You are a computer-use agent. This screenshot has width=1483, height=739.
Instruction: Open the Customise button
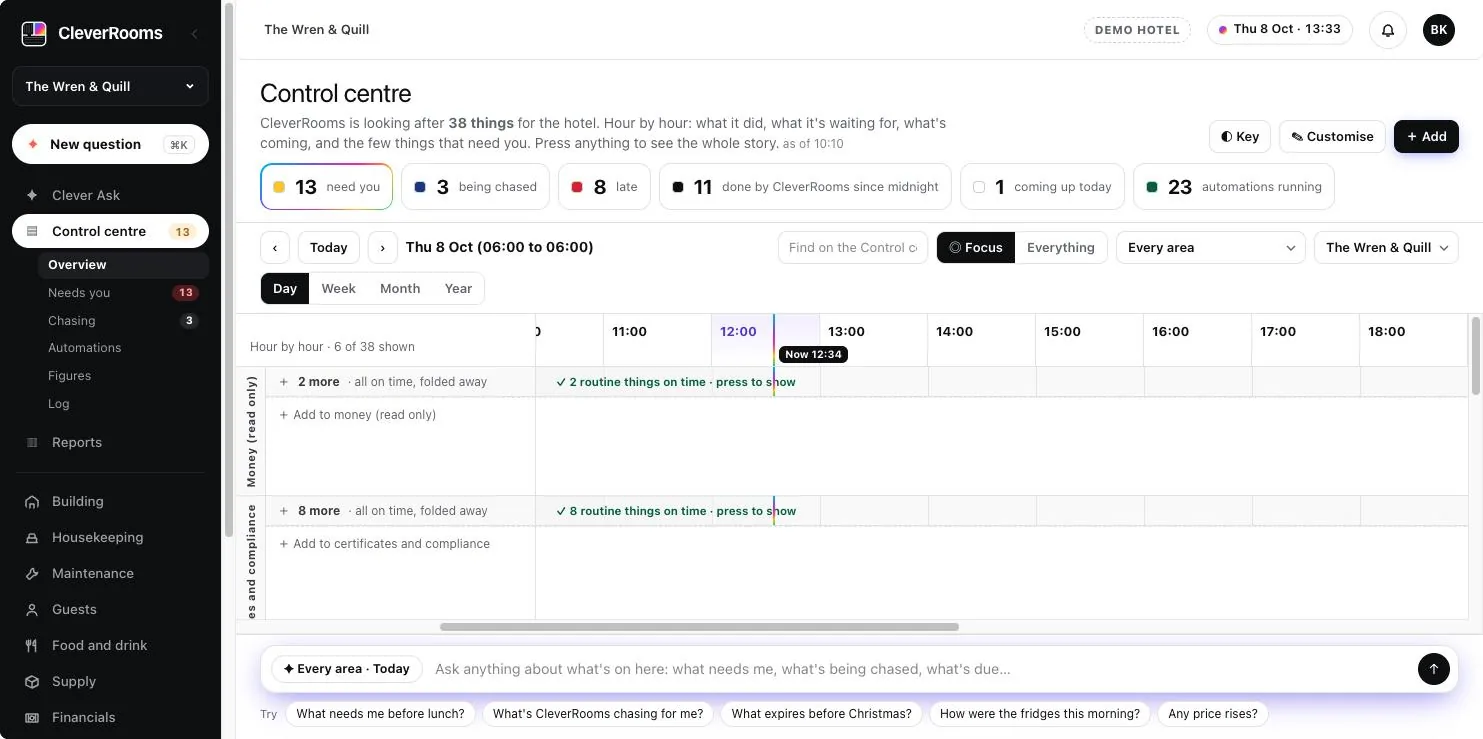1332,137
